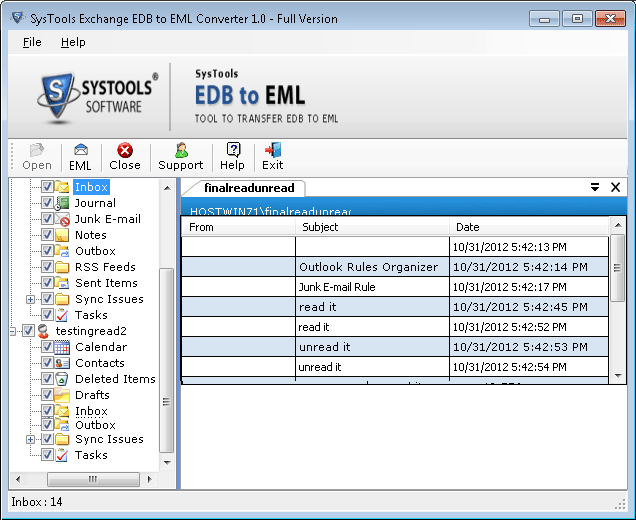The height and width of the screenshot is (520, 636).
Task: Click the Drafts folder icon
Action: 62,395
